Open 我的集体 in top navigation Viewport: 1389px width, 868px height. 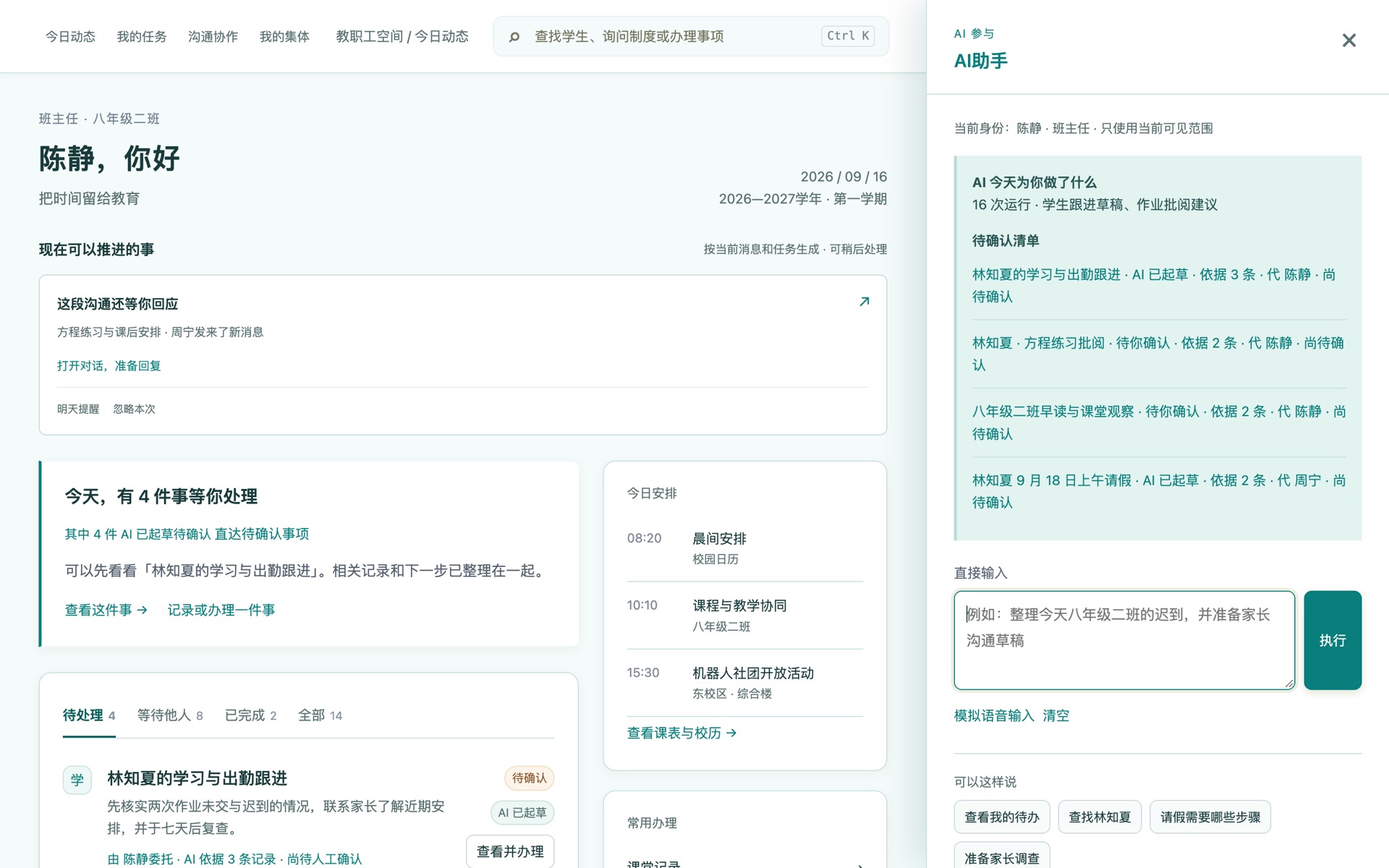[284, 36]
